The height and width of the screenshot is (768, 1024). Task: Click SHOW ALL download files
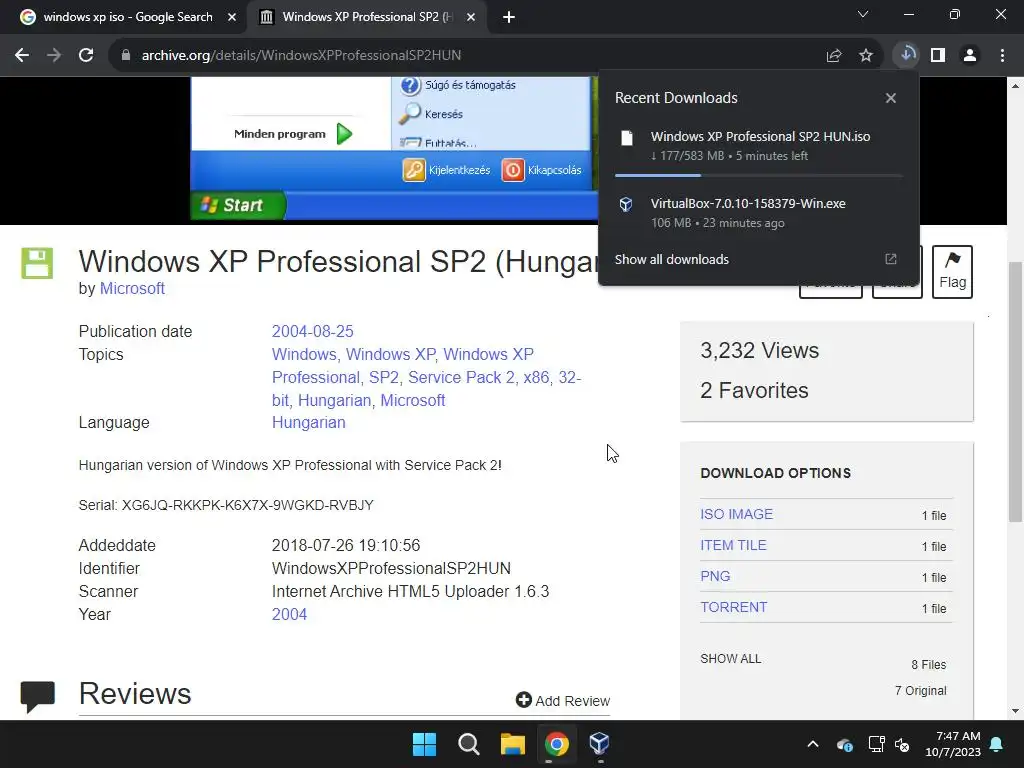pos(730,658)
